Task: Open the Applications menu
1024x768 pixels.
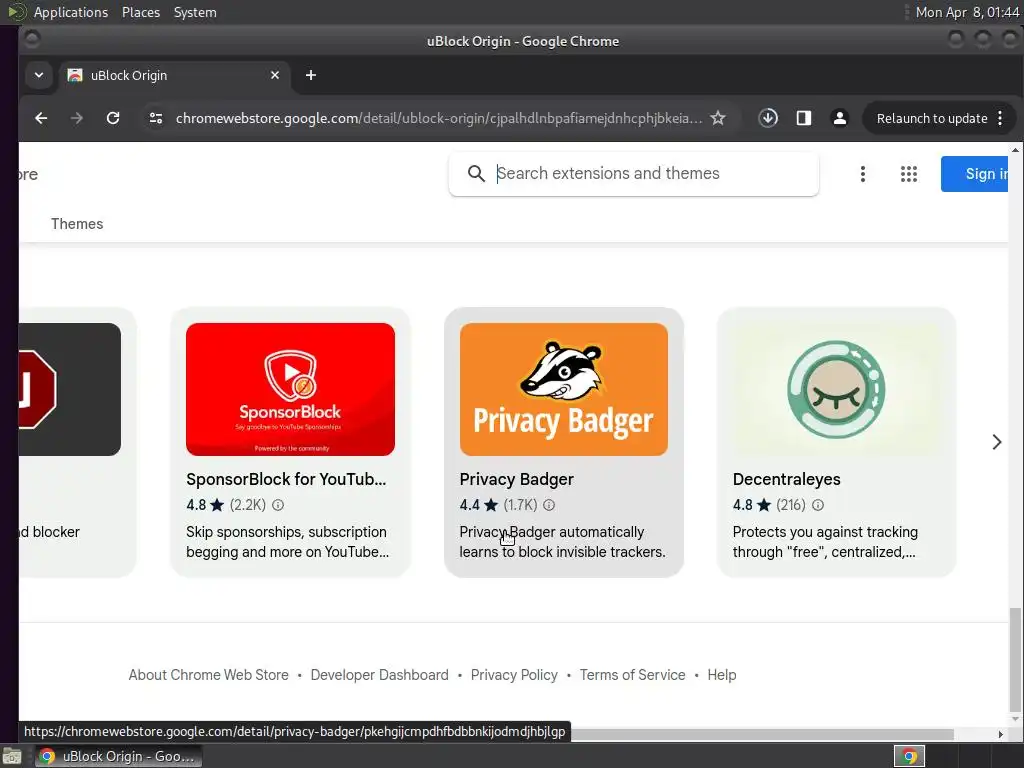Action: pyautogui.click(x=71, y=12)
